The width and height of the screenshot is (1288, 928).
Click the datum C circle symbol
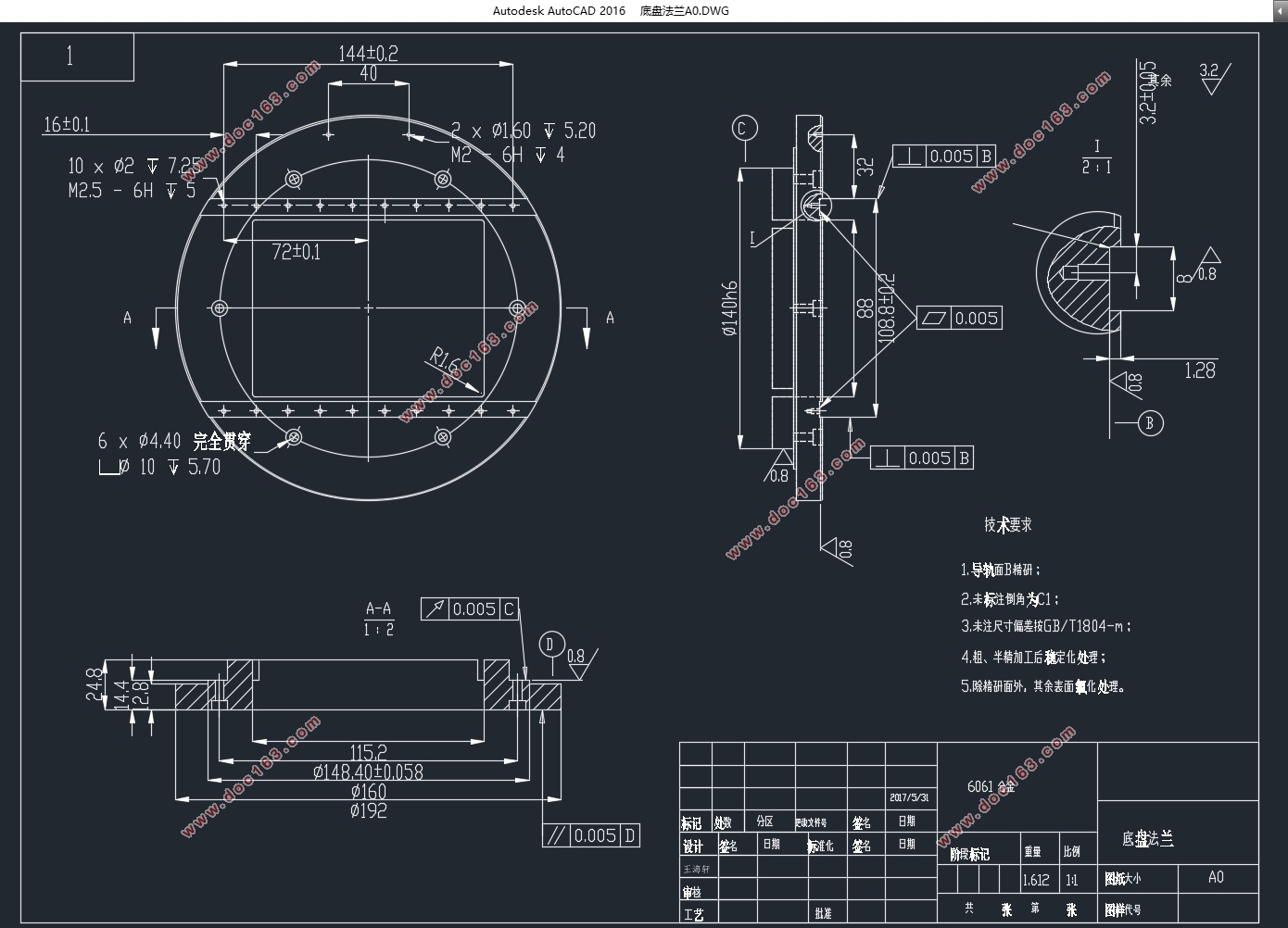tap(744, 129)
